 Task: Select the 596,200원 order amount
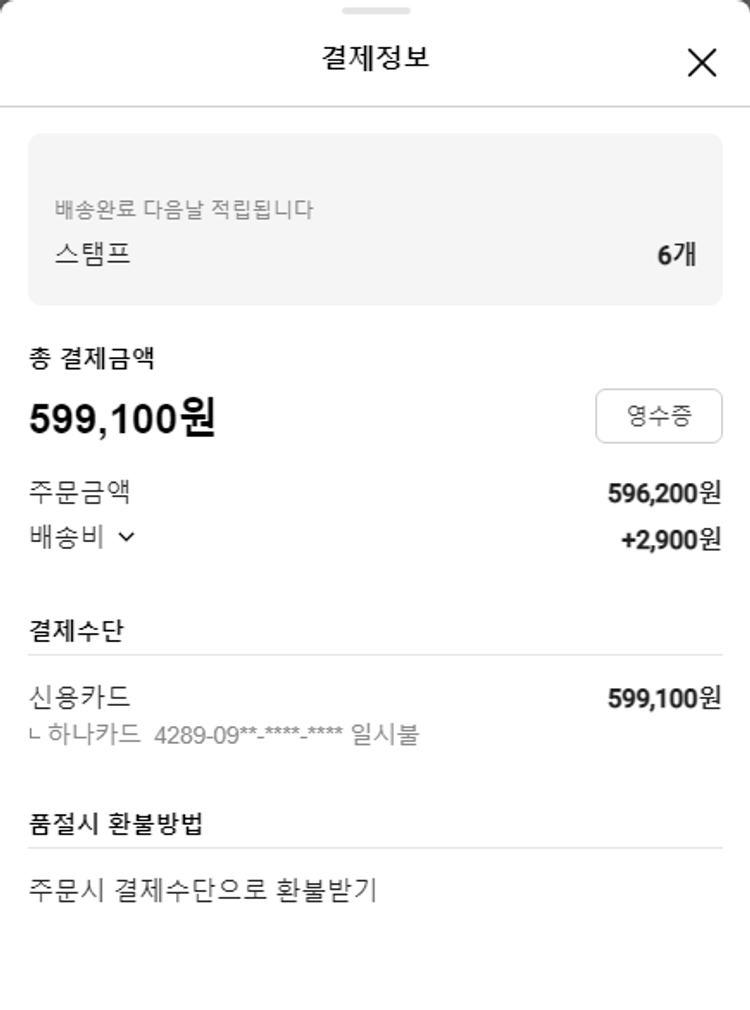coord(664,493)
